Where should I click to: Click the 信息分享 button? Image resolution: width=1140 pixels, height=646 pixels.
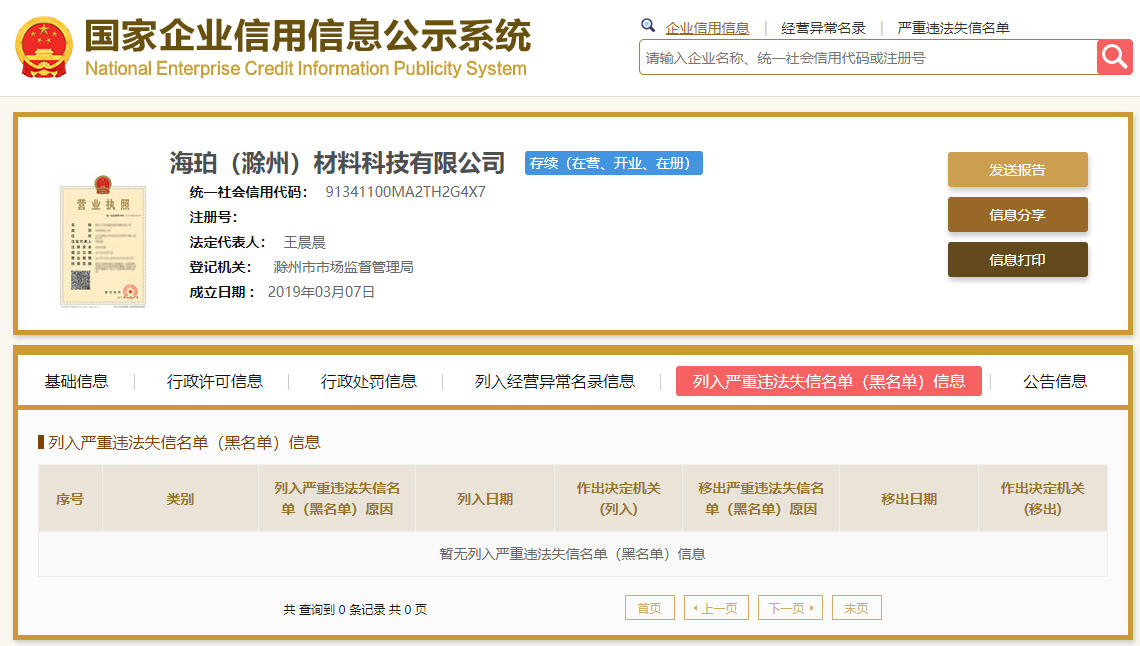tap(1017, 215)
